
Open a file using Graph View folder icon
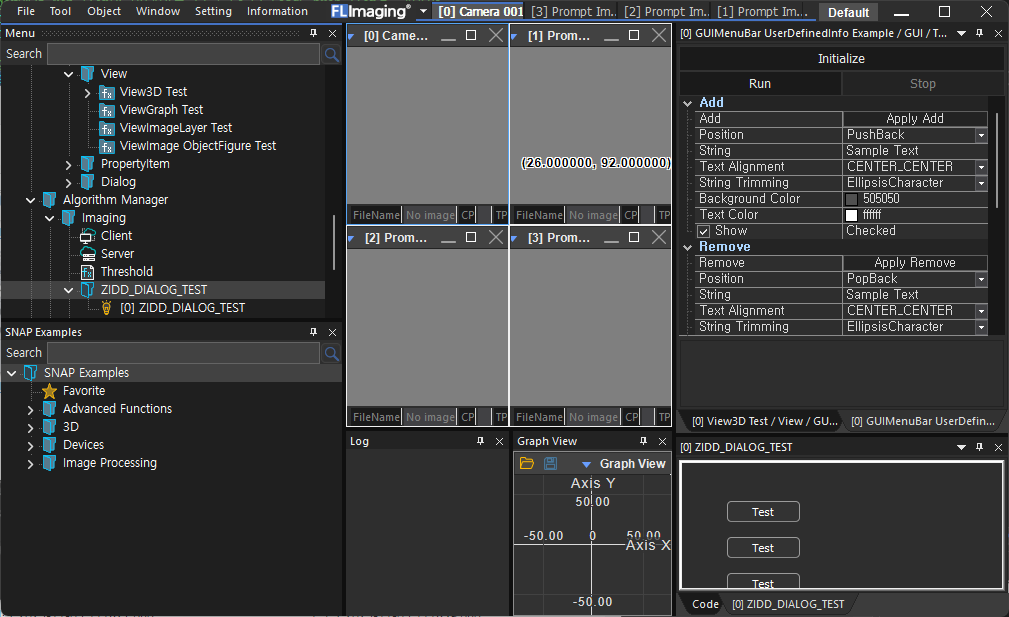[x=527, y=463]
